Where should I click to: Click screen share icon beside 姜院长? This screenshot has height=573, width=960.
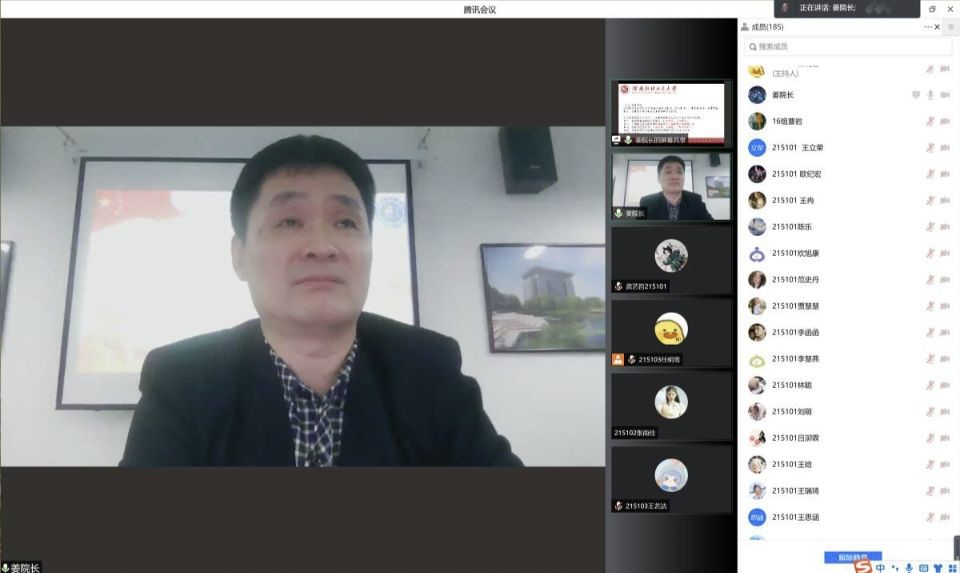click(x=916, y=95)
